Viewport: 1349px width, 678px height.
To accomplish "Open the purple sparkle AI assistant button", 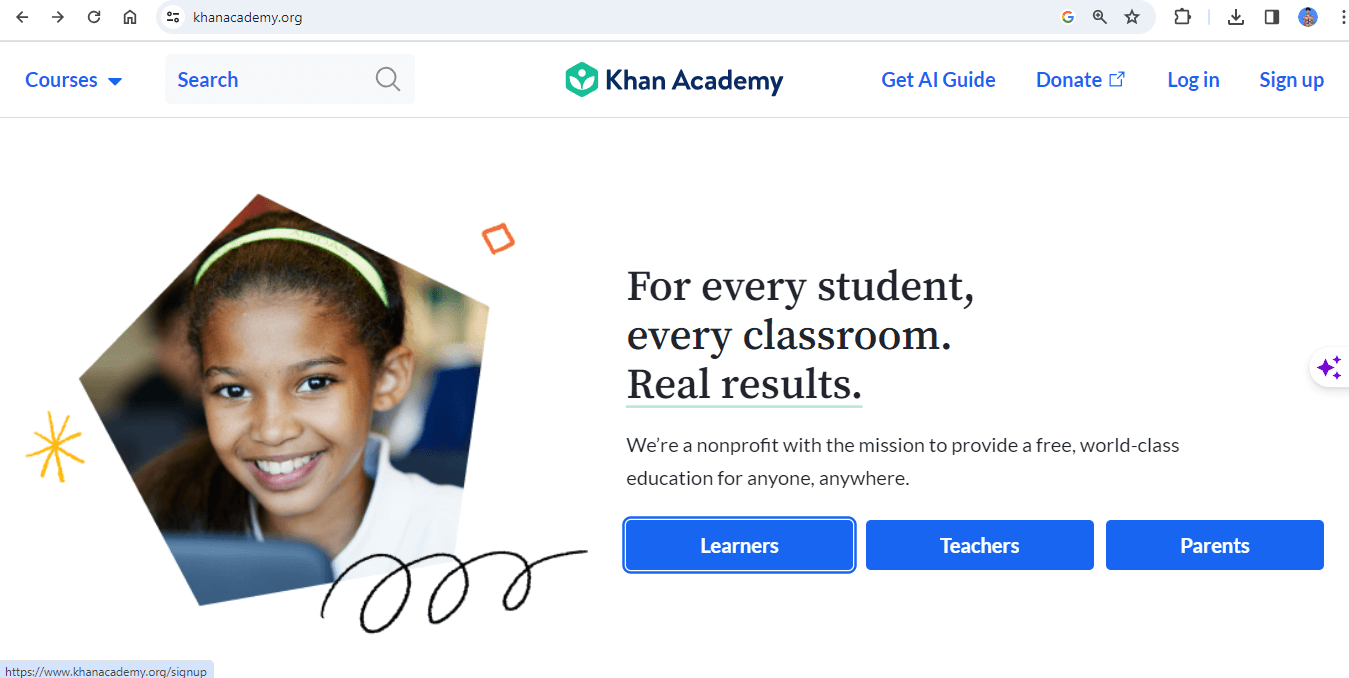I will tap(1329, 368).
